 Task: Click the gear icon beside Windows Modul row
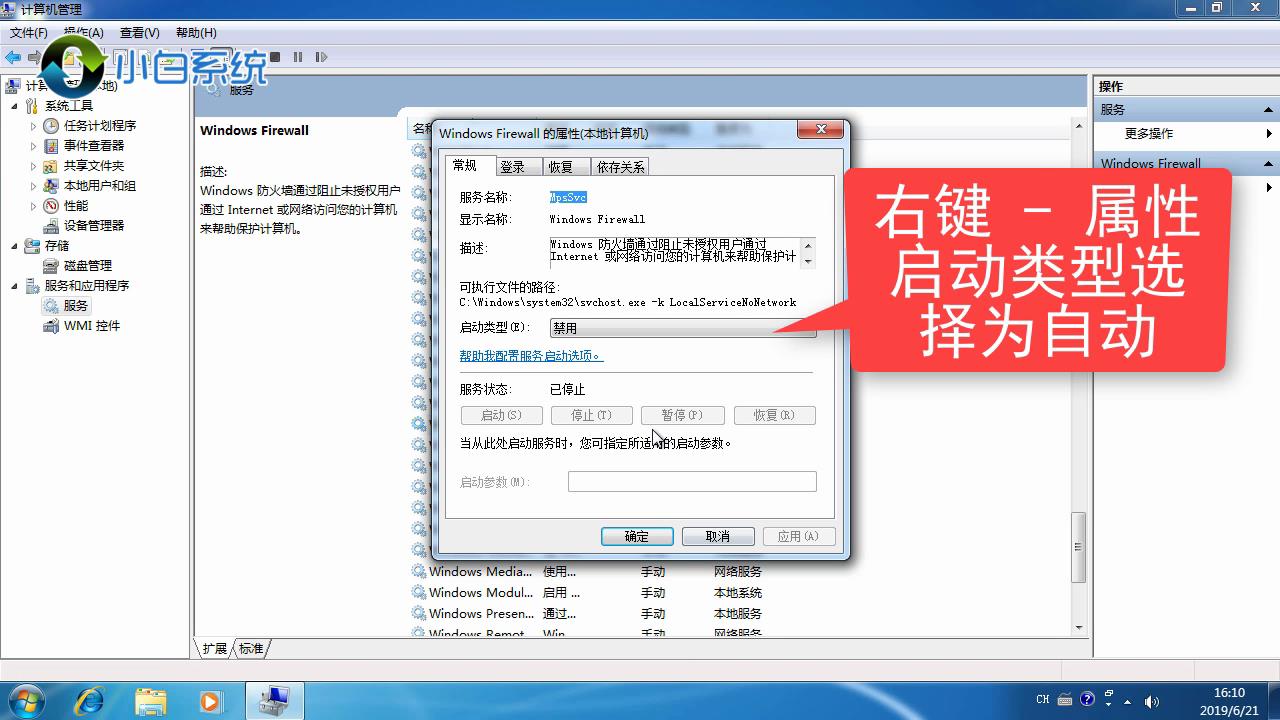click(419, 593)
